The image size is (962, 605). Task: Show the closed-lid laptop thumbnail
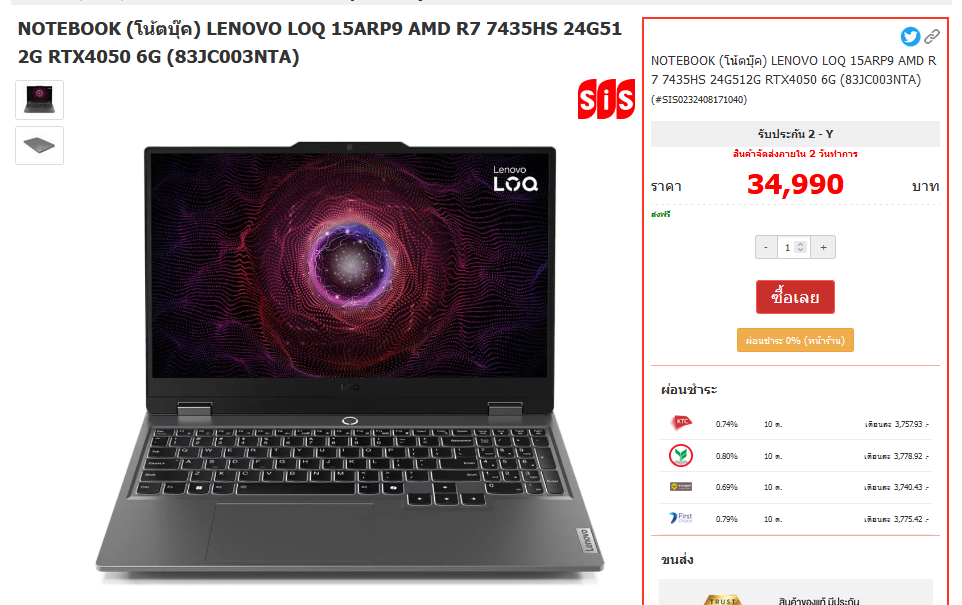(39, 145)
